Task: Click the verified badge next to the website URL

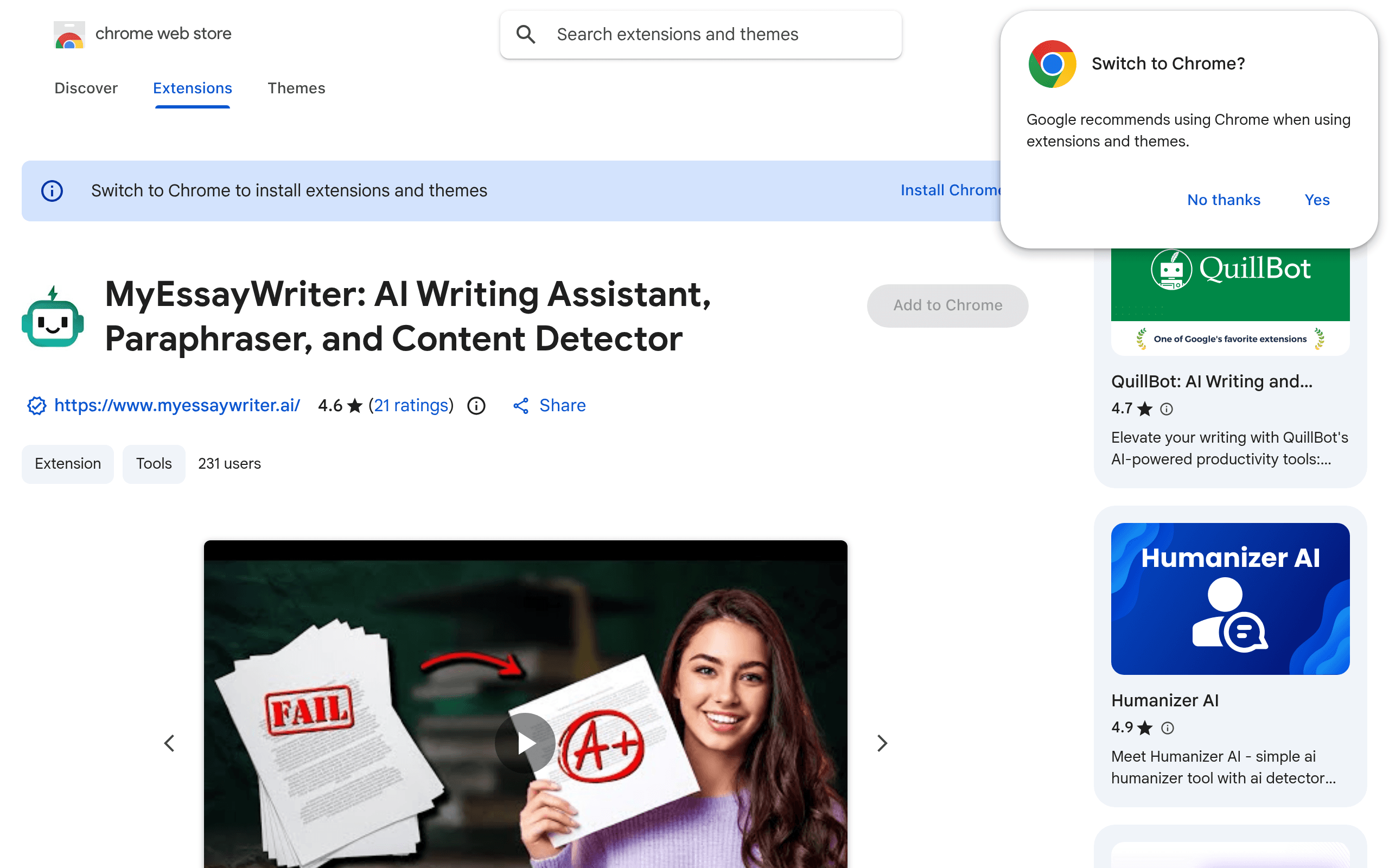Action: [x=37, y=406]
